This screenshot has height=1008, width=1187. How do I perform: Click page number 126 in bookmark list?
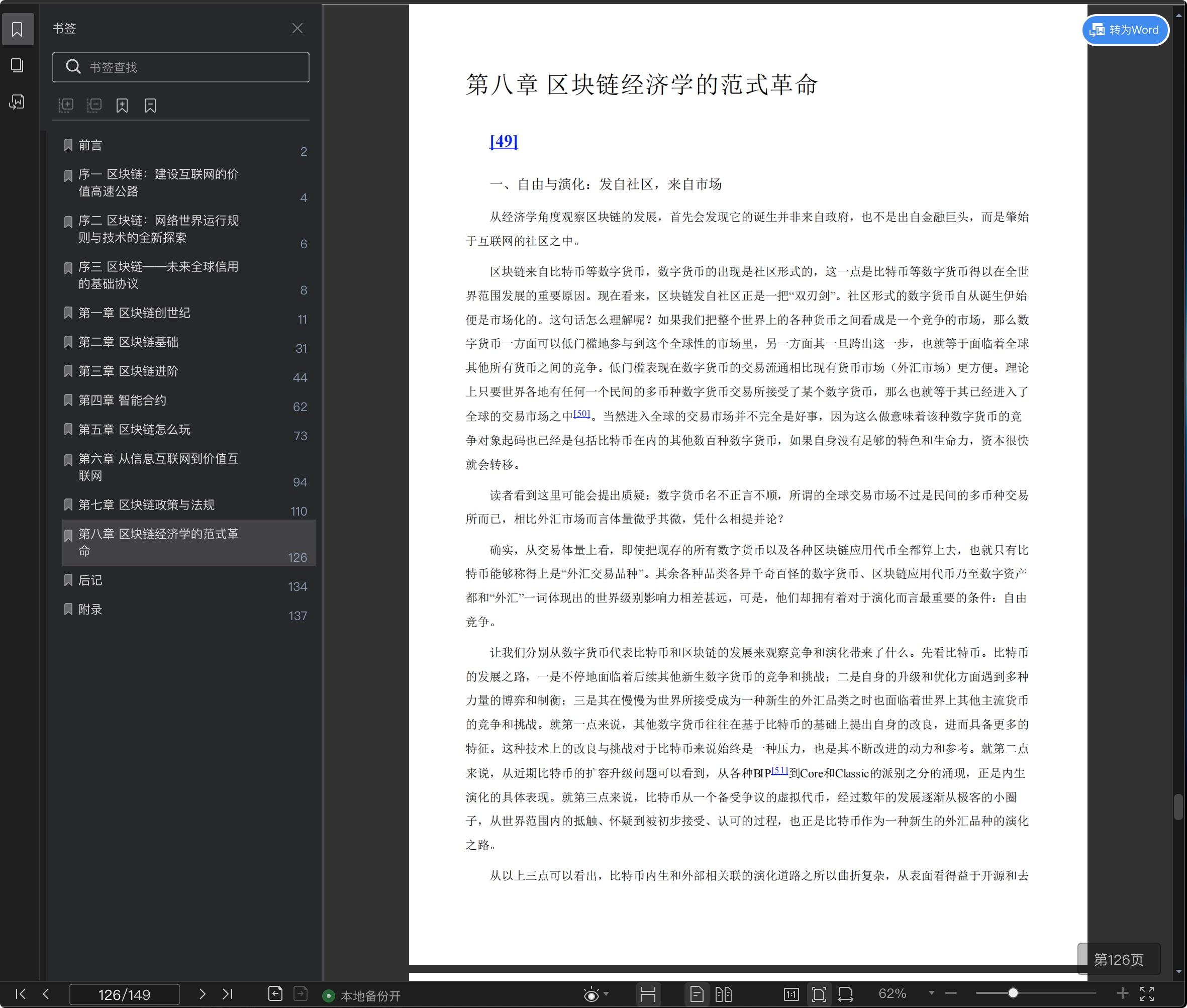click(297, 558)
